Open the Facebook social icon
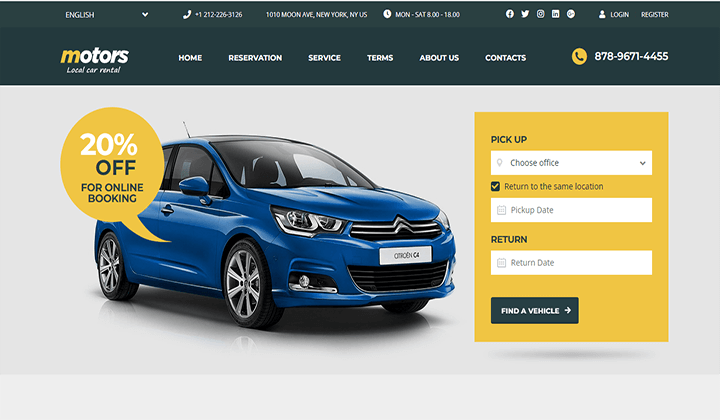720x420 pixels. pos(510,14)
